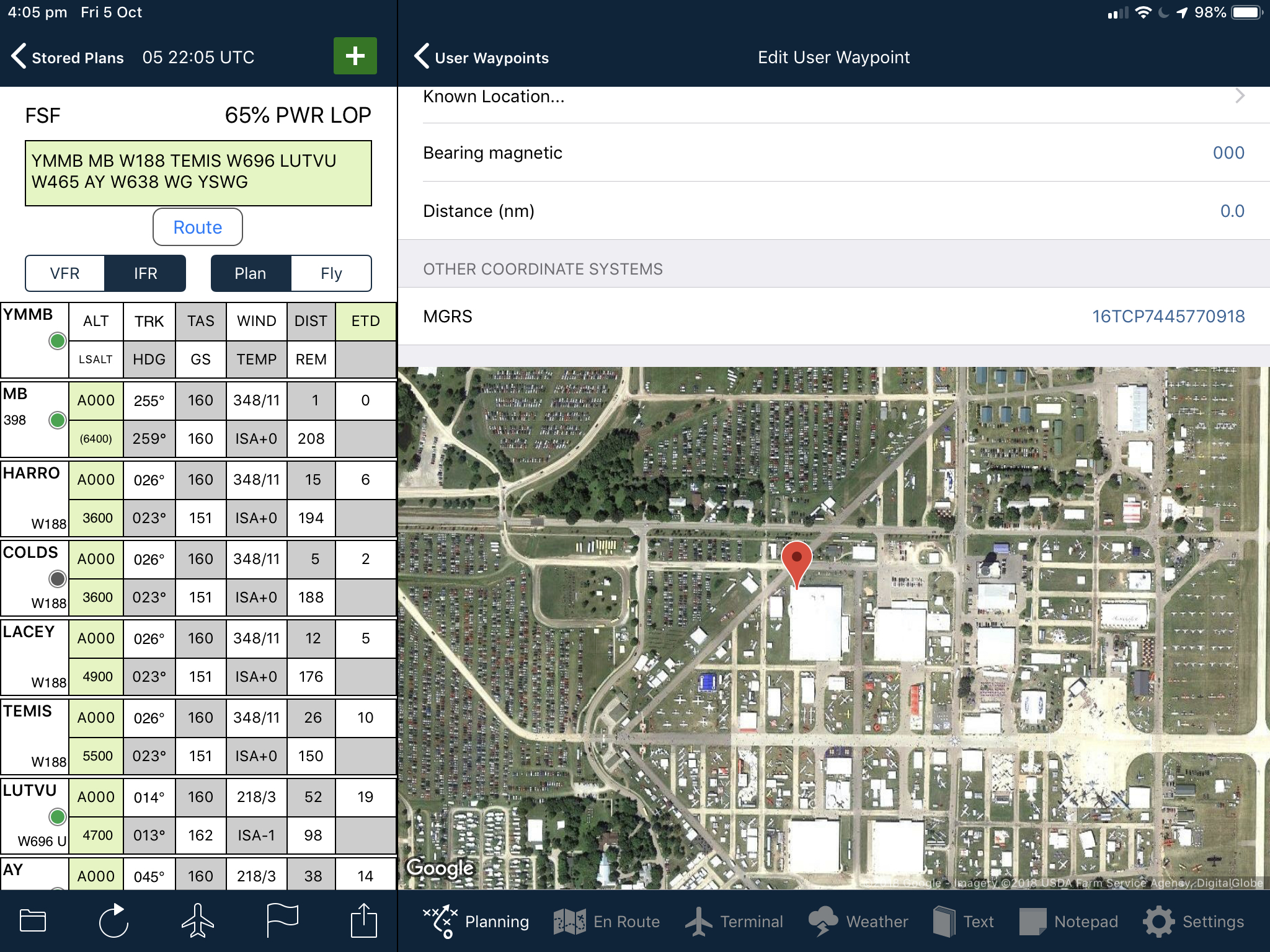Screen dimensions: 1270x952
Task: Tap the green status dot for YMMB
Action: coord(58,341)
